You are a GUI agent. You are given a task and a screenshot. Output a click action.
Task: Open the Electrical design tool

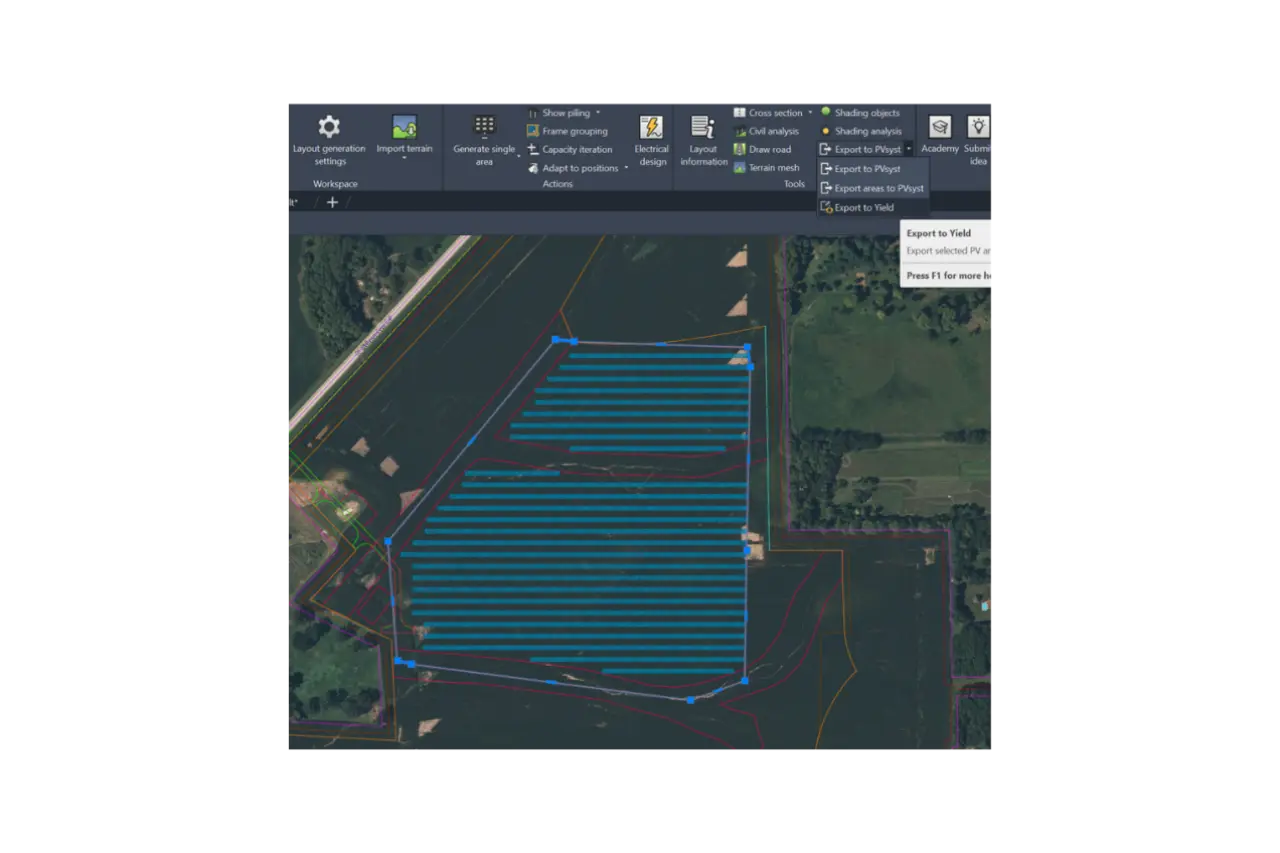point(651,140)
